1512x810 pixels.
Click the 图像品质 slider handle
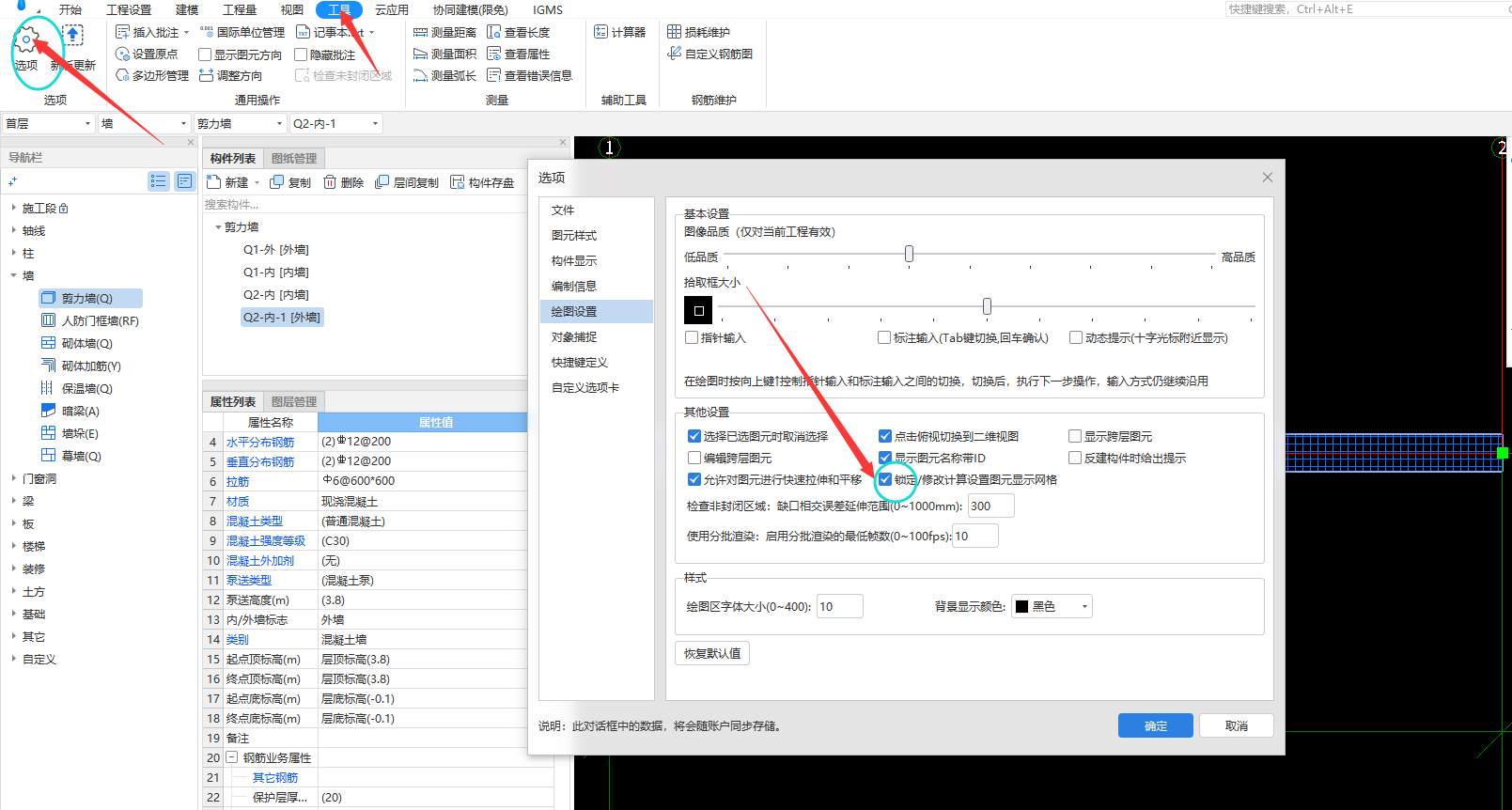pos(909,254)
